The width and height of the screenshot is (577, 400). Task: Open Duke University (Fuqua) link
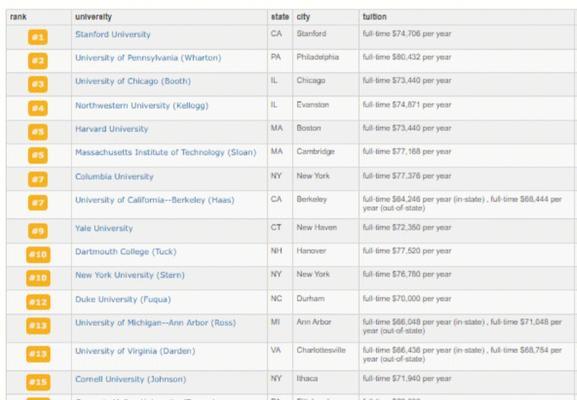tap(123, 300)
